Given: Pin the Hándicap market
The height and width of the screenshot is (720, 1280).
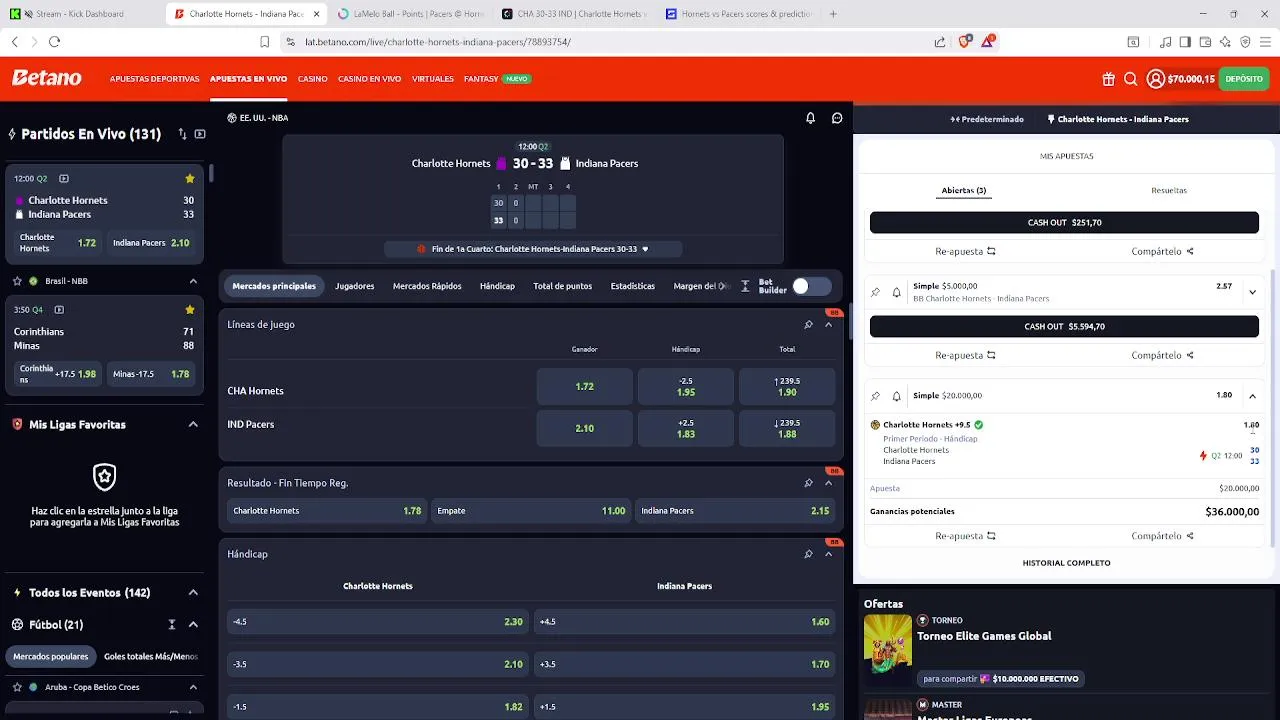Looking at the screenshot, I should [808, 554].
